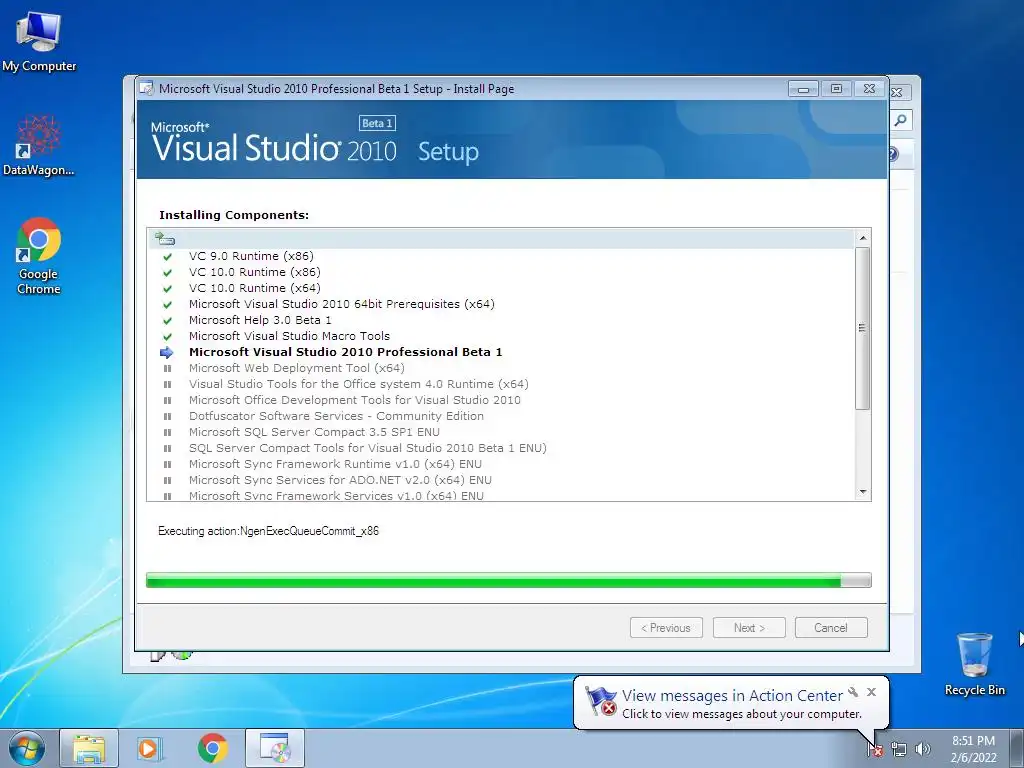Select Dotfuscator Software Services - Community Edition text

[x=336, y=416]
